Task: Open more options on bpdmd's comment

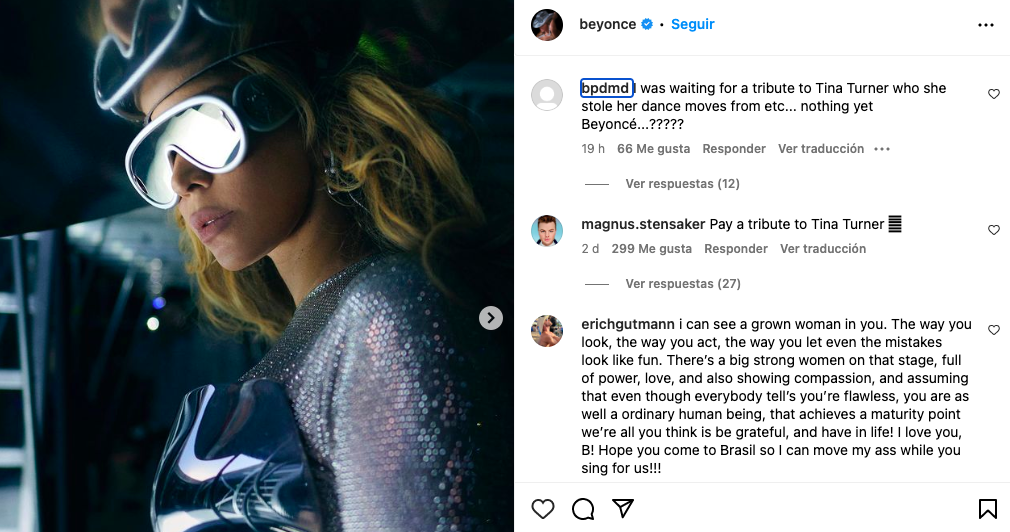Action: coord(881,149)
